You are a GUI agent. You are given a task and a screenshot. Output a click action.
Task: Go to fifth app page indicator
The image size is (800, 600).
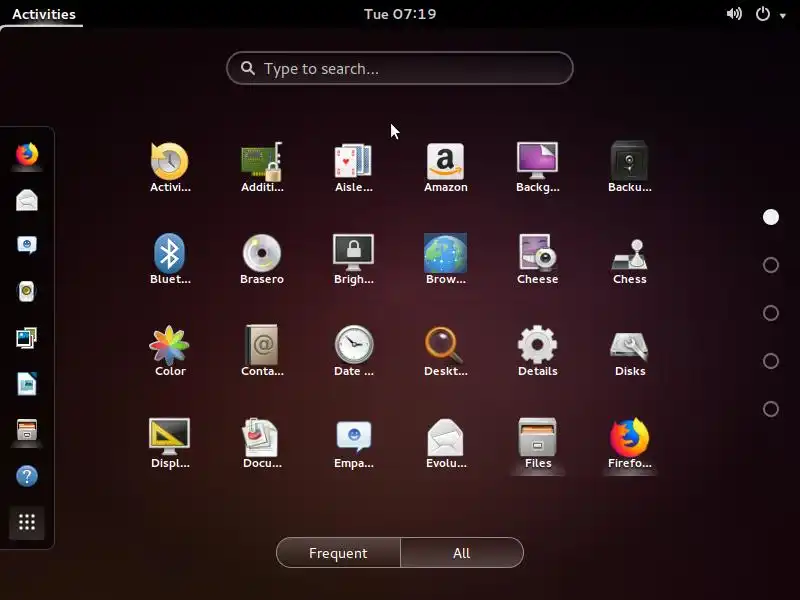point(770,409)
